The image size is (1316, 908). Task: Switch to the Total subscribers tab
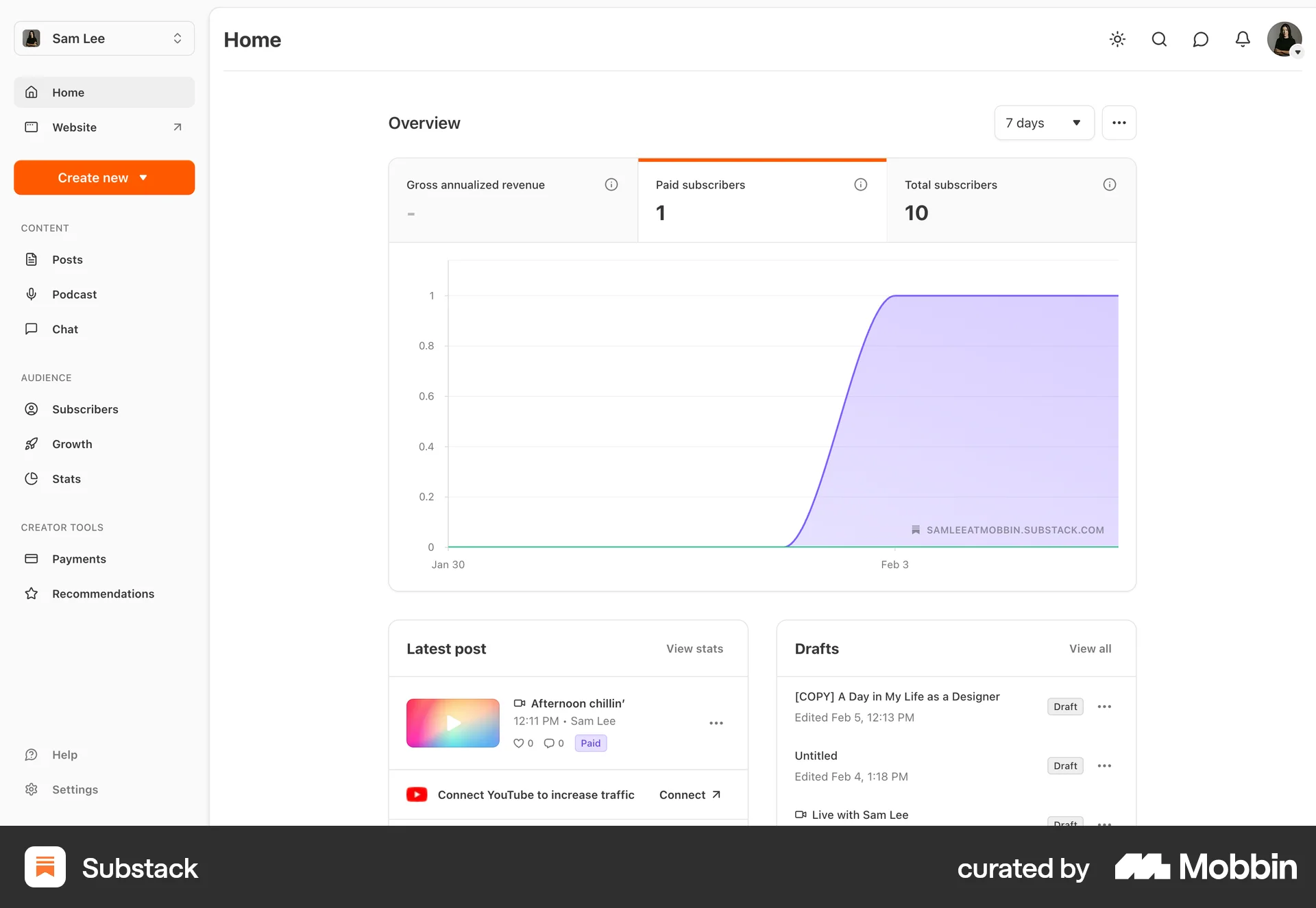click(x=1011, y=199)
